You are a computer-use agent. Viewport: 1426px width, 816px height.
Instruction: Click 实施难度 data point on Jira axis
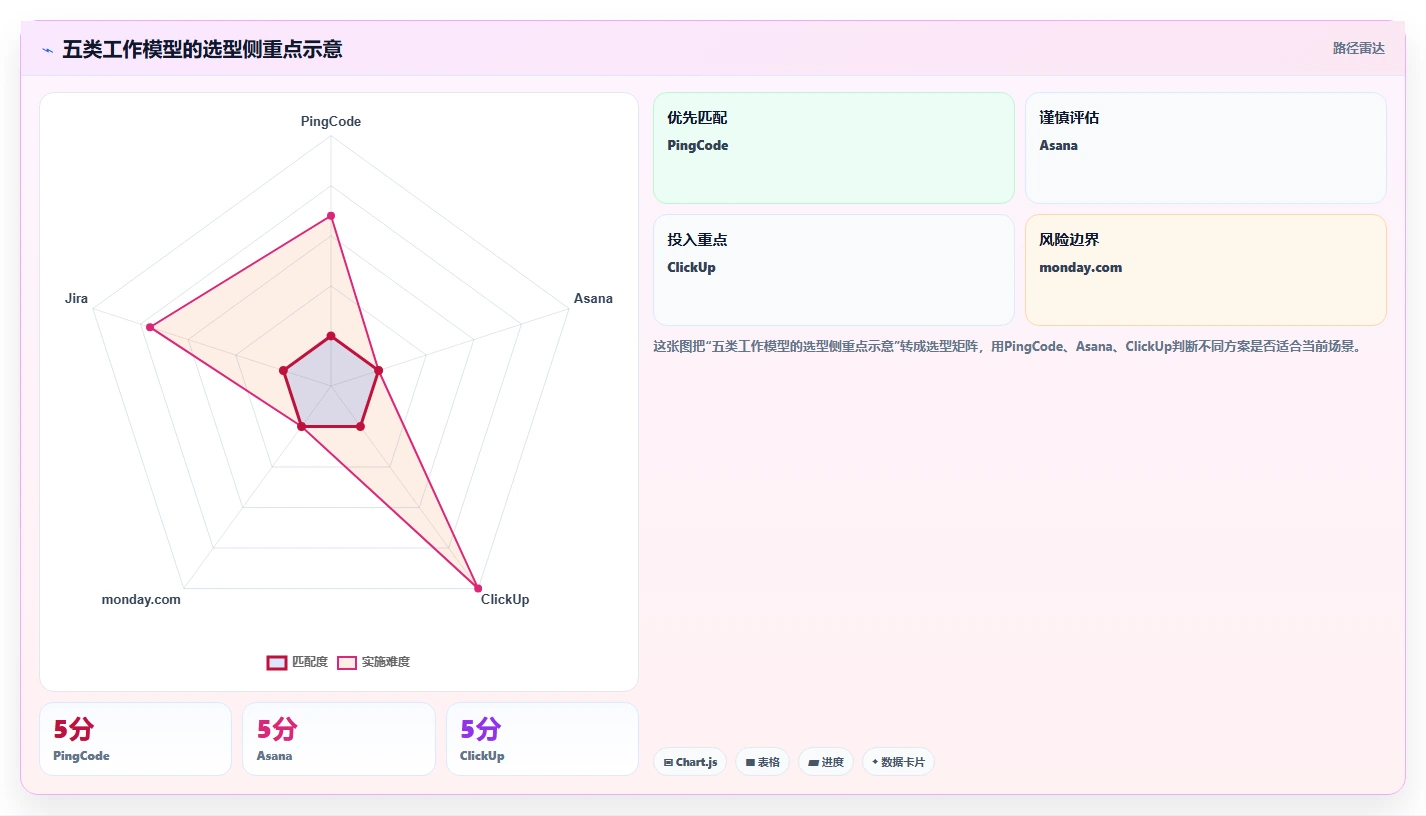pos(149,327)
